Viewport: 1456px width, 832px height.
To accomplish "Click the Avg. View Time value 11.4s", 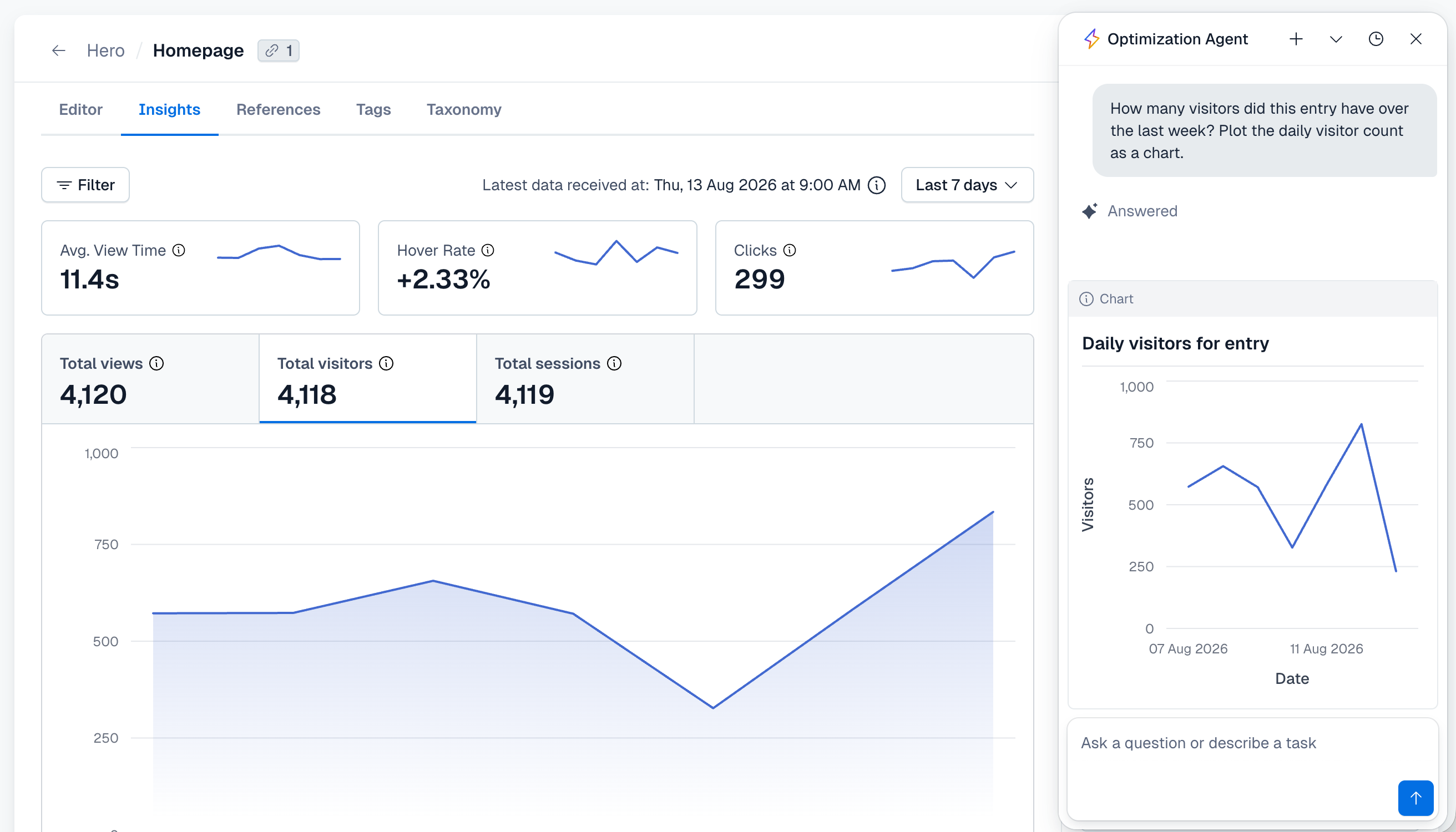I will 90,280.
